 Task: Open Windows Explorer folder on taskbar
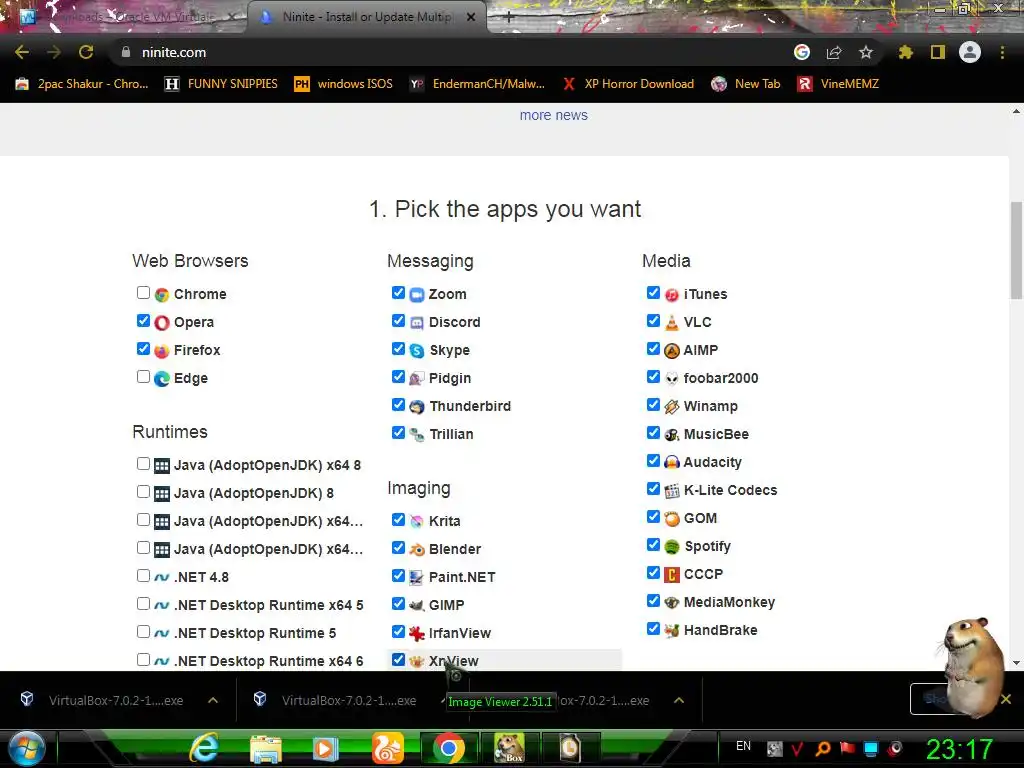(266, 748)
